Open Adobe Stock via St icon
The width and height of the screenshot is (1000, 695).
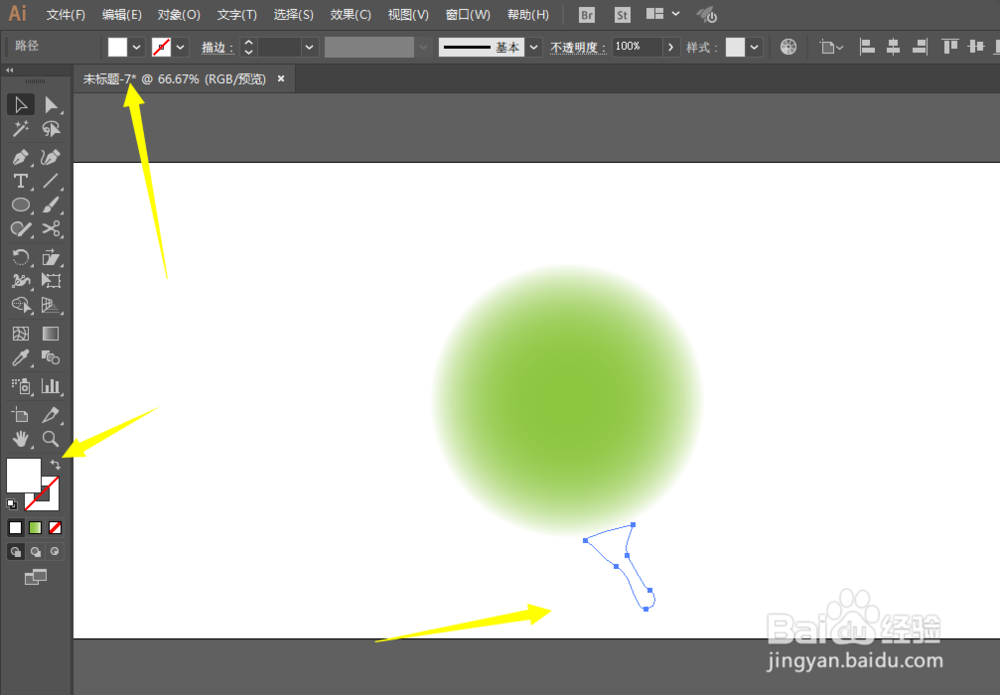click(622, 15)
